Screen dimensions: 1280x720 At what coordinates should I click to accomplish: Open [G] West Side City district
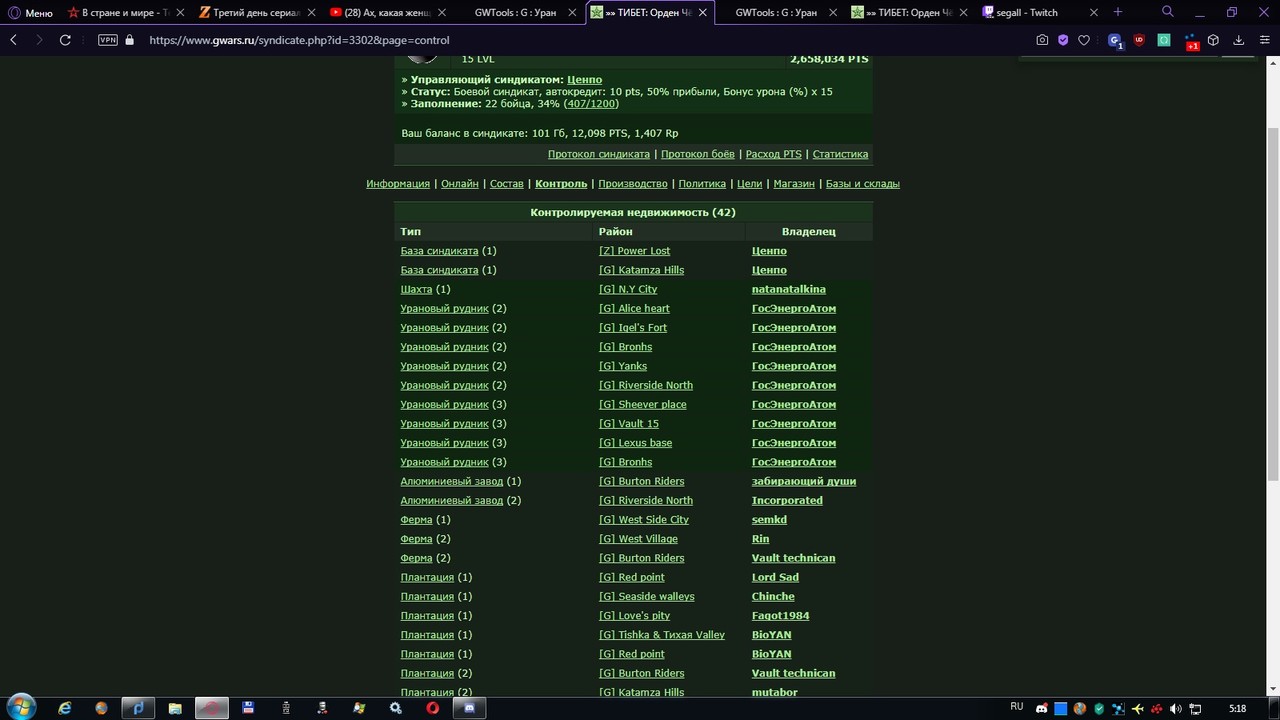(x=644, y=520)
